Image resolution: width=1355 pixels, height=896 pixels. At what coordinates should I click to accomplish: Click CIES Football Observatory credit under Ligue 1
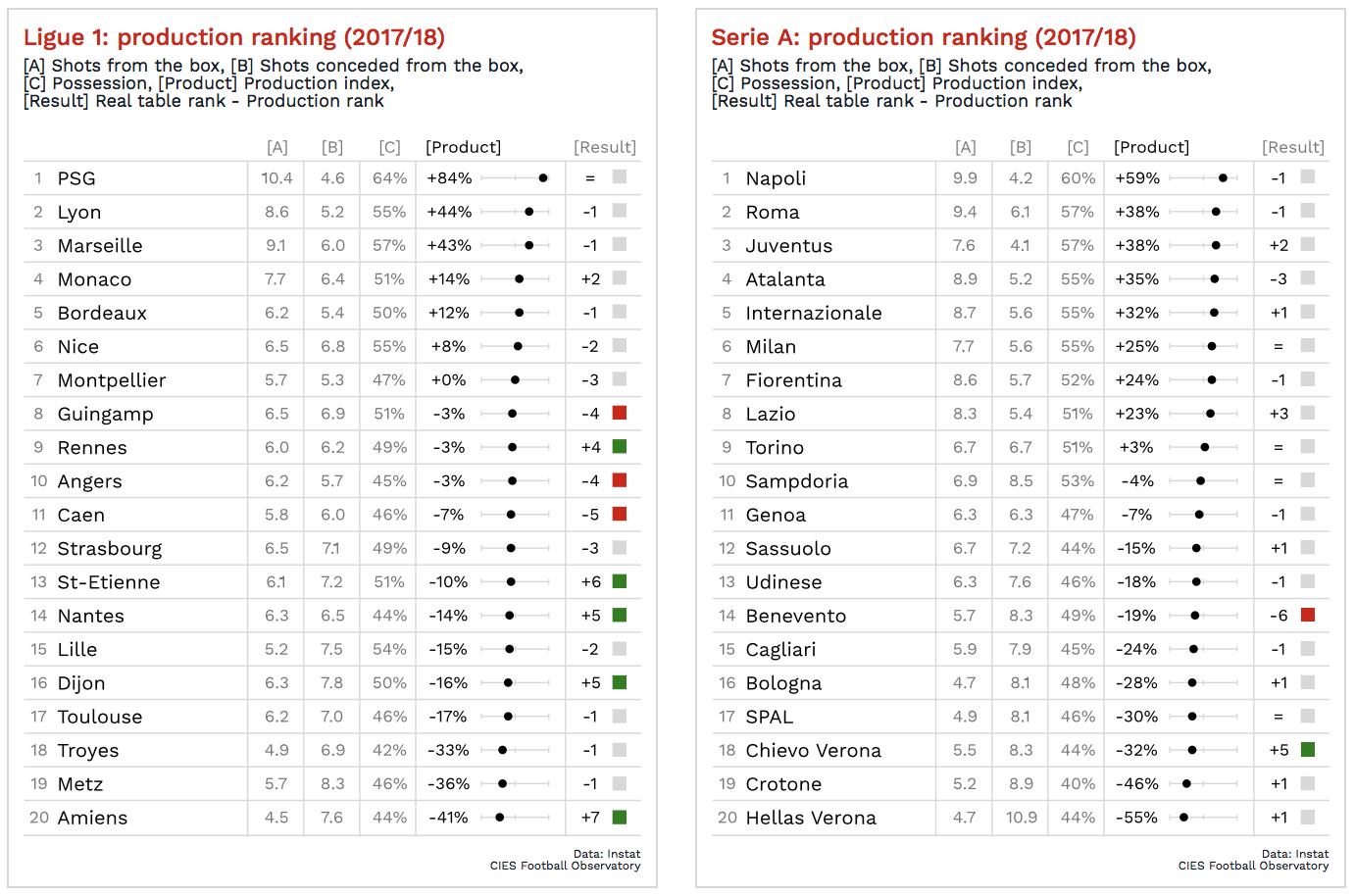566,866
